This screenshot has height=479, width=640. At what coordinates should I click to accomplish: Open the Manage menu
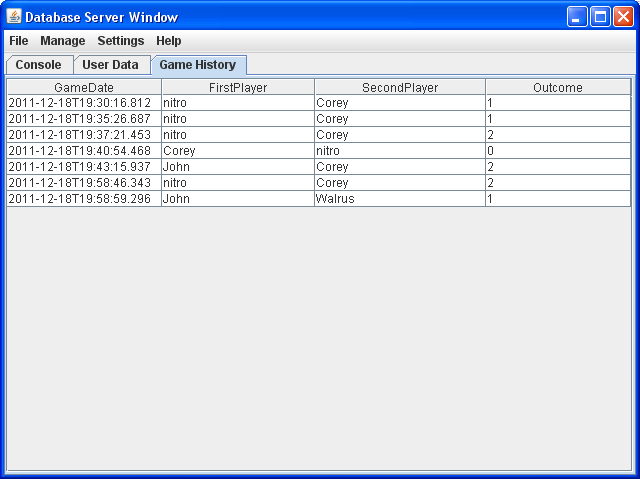[x=63, y=41]
